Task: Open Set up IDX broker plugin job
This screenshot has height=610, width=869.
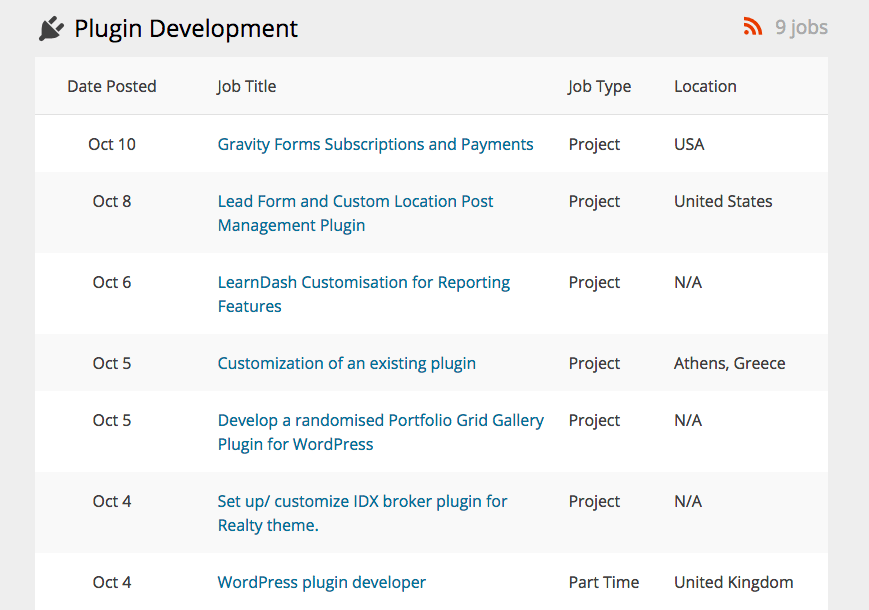Action: point(362,502)
